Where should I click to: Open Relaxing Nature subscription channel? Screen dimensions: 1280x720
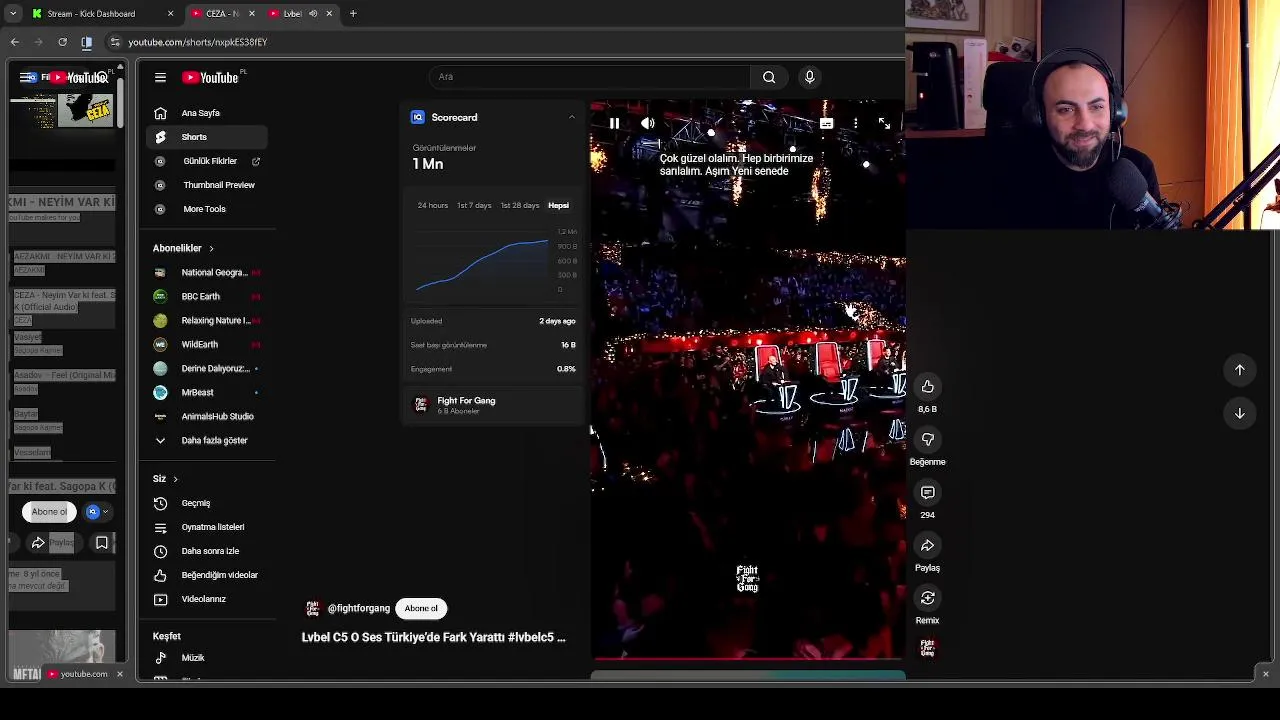coord(206,320)
